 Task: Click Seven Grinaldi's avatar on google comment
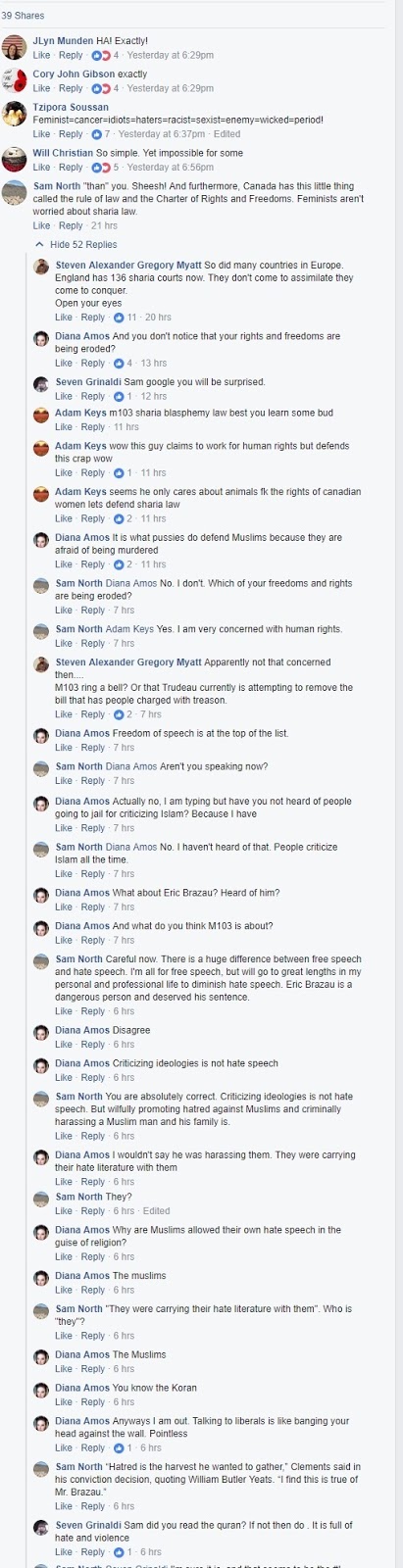[41, 384]
